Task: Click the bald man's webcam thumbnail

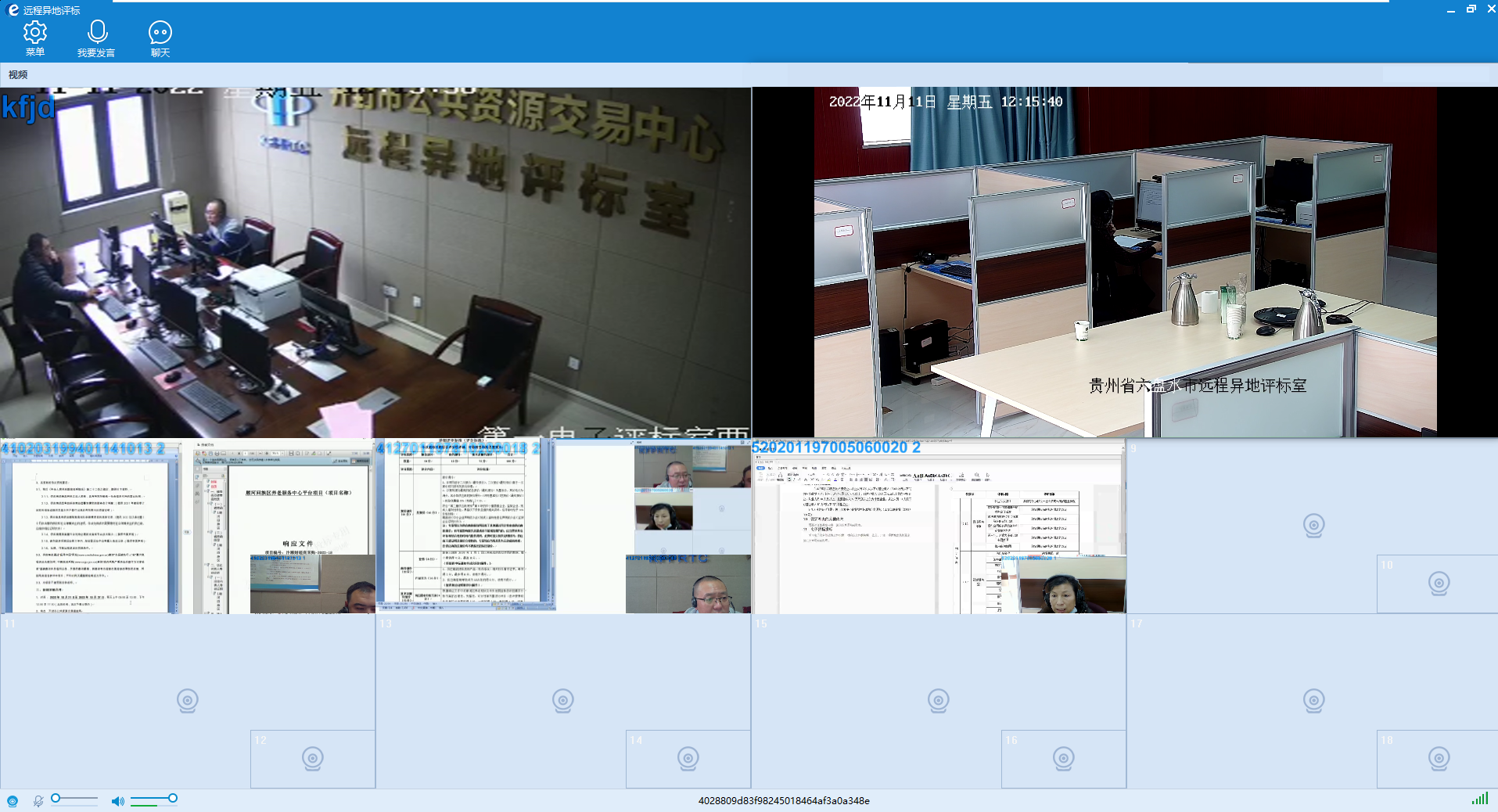Action: [x=688, y=584]
